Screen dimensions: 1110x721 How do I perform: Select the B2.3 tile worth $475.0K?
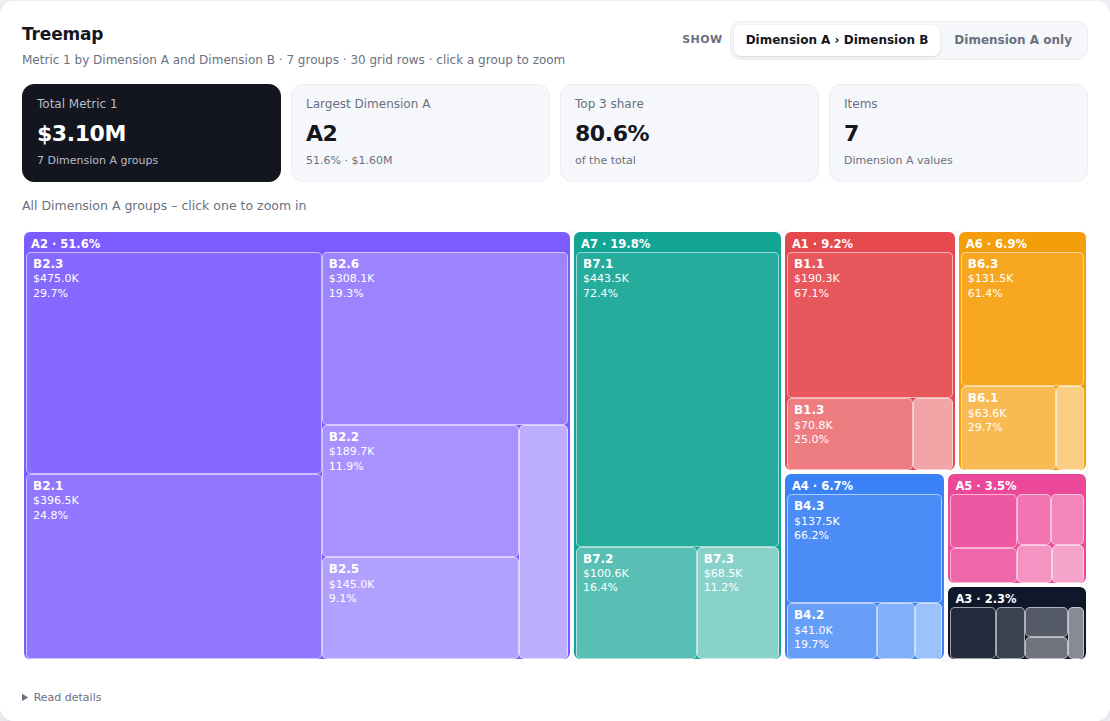tap(173, 363)
